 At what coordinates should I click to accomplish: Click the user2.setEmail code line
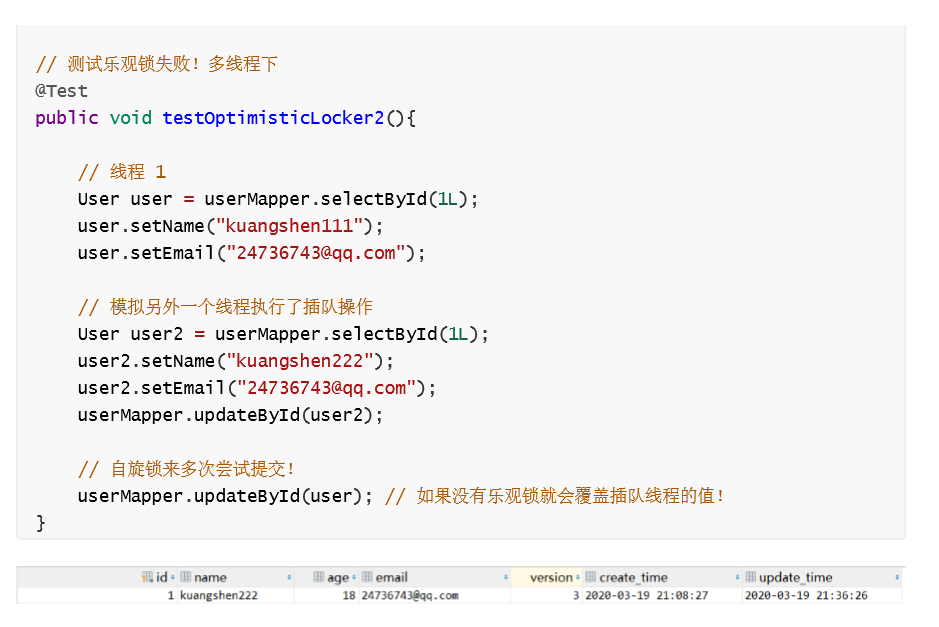point(257,387)
